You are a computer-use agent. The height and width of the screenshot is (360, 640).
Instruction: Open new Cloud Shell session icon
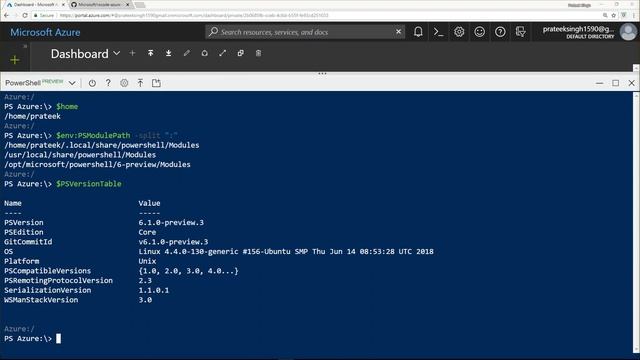click(156, 83)
